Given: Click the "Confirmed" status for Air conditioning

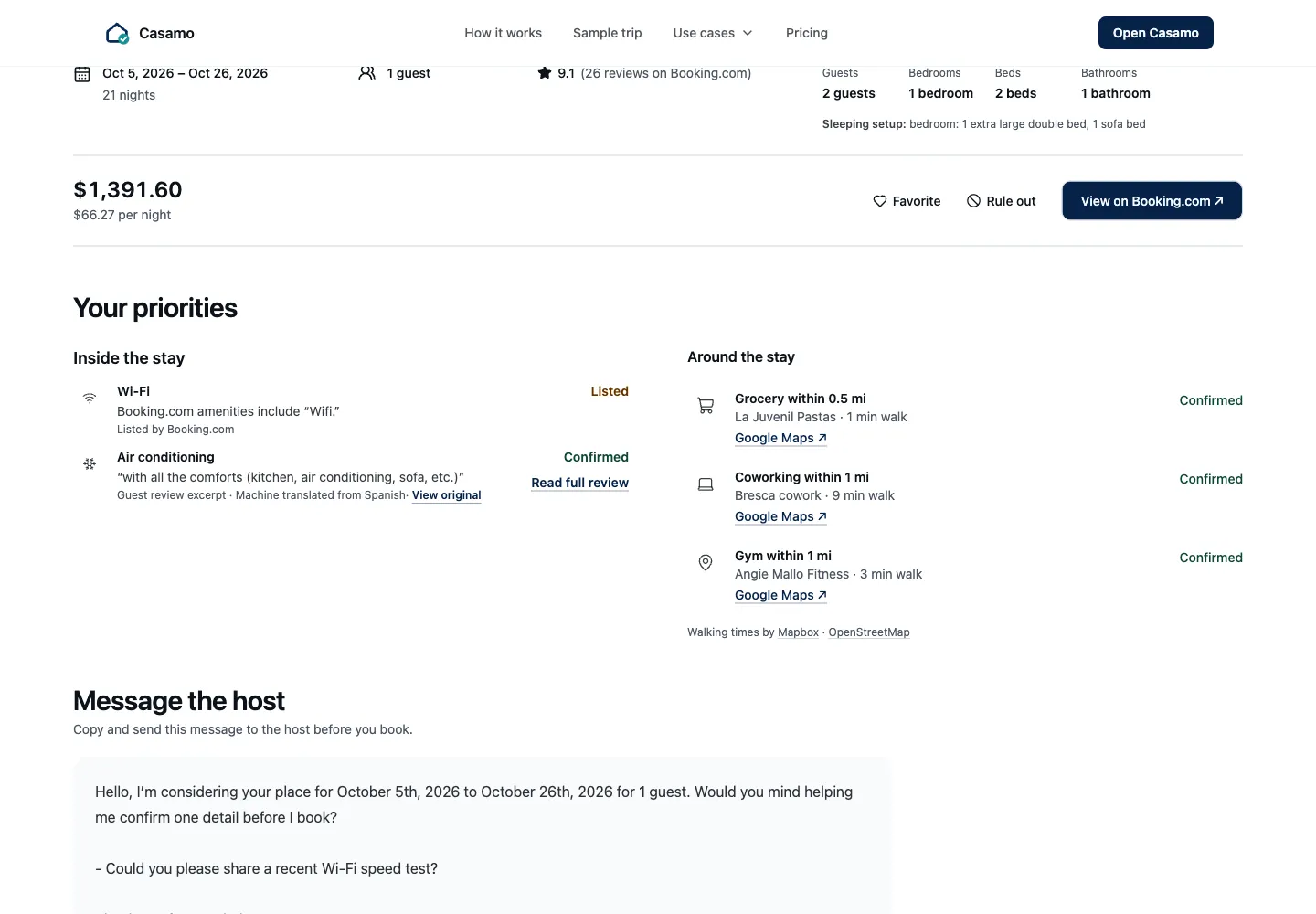Looking at the screenshot, I should pos(596,457).
